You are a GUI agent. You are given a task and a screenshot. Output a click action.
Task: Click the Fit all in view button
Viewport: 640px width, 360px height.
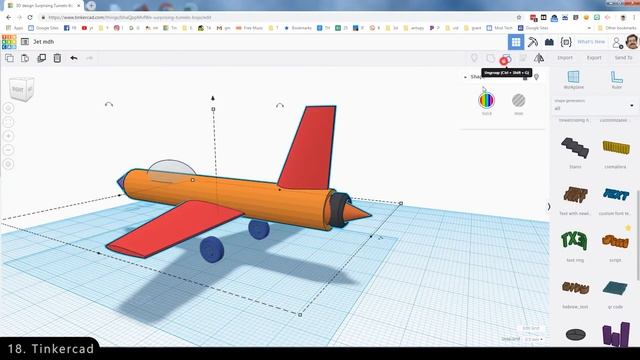pyautogui.click(x=9, y=122)
